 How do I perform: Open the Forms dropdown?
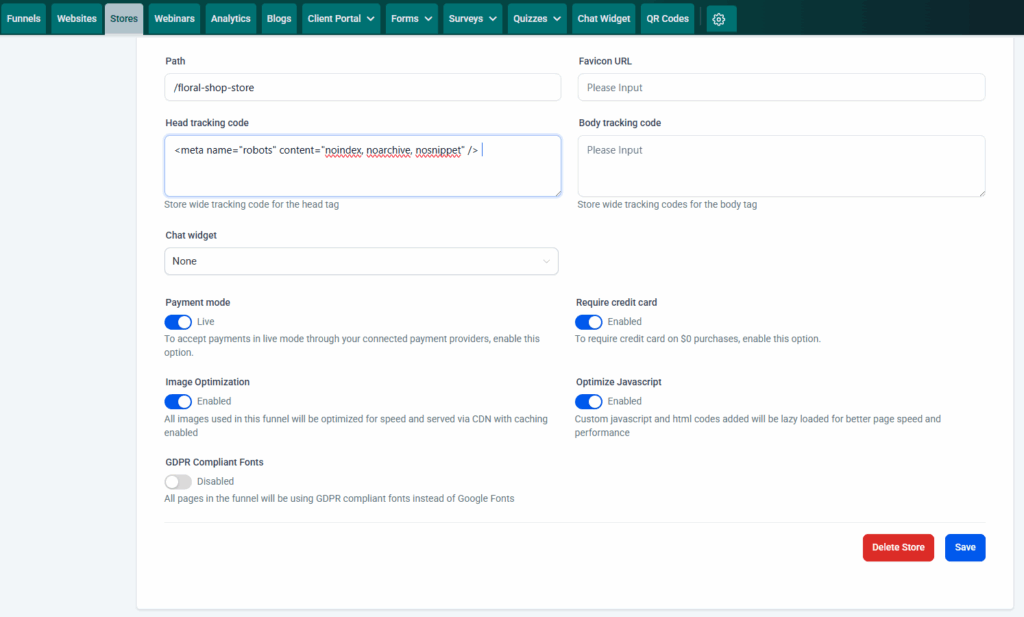coord(411,18)
